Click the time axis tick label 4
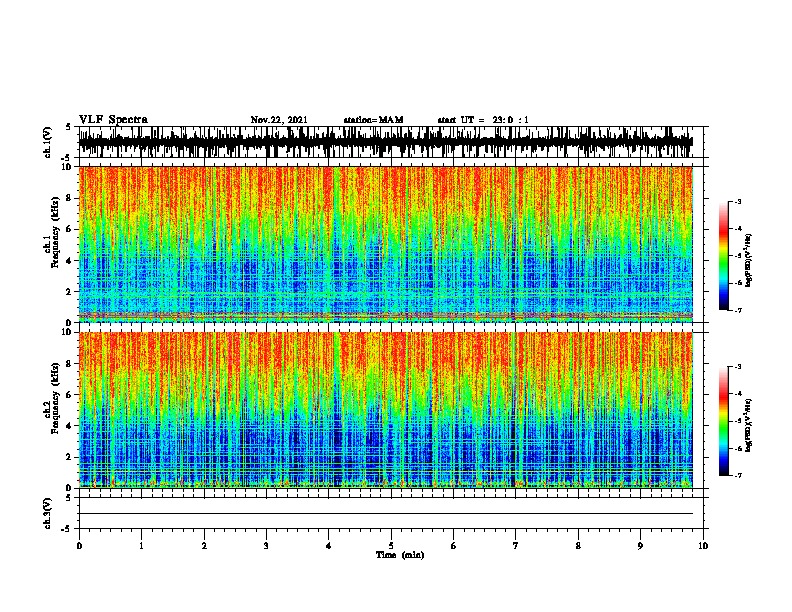 pos(329,546)
